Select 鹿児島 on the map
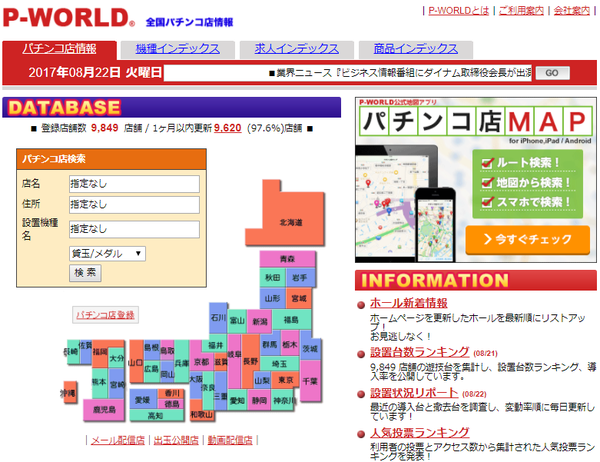The width and height of the screenshot is (600, 462). point(104,410)
